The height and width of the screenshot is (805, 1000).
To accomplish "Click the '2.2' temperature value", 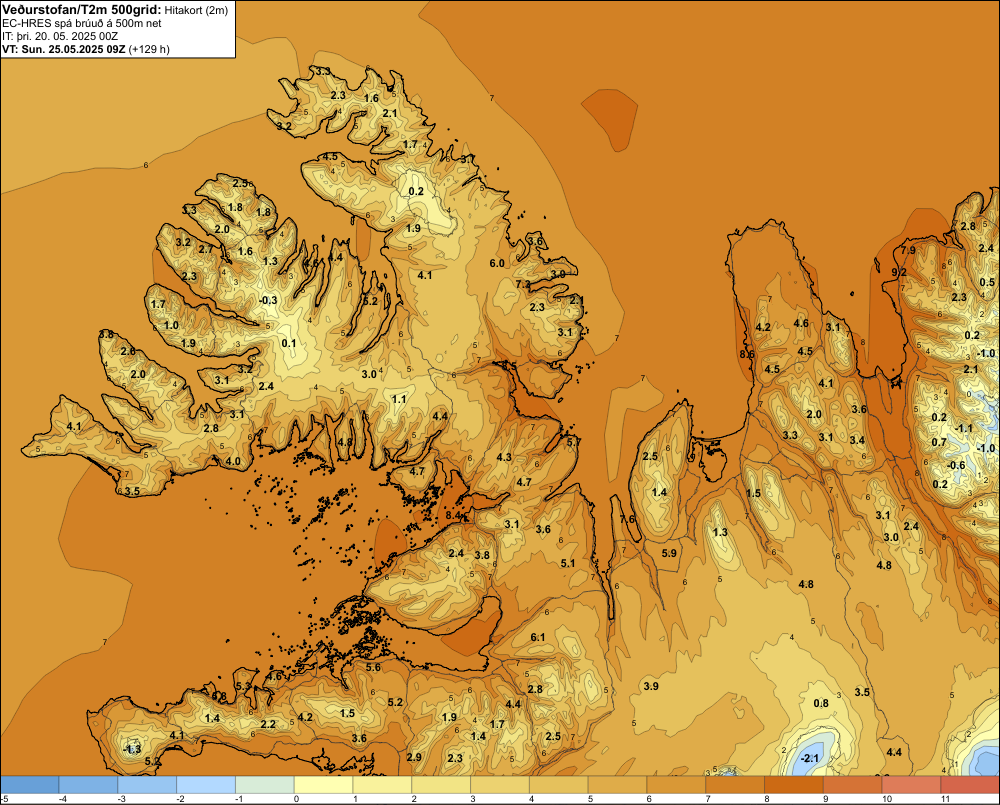I will click(x=268, y=724).
